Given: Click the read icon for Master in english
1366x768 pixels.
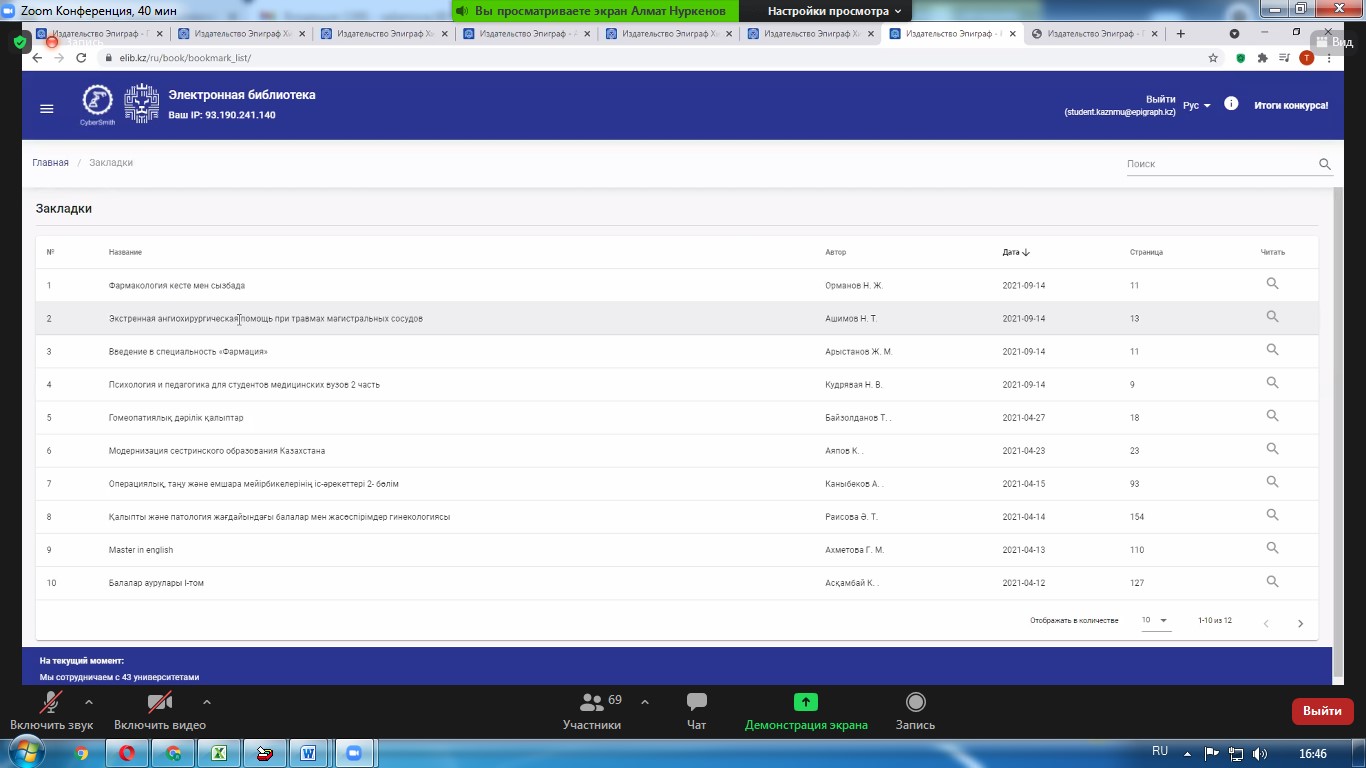Looking at the screenshot, I should (x=1272, y=548).
